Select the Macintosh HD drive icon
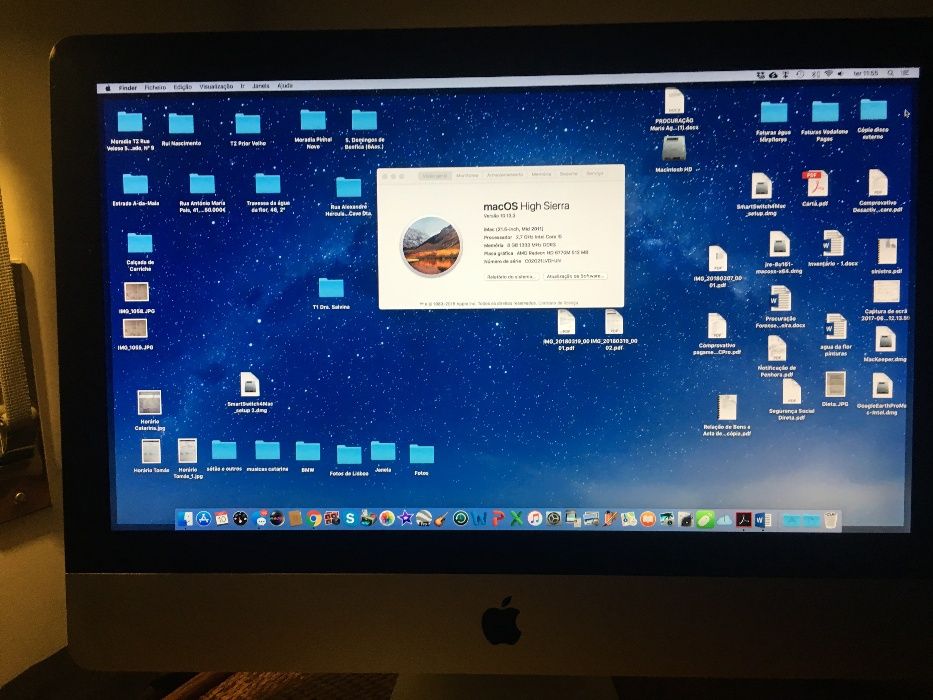933x700 pixels. click(x=674, y=154)
